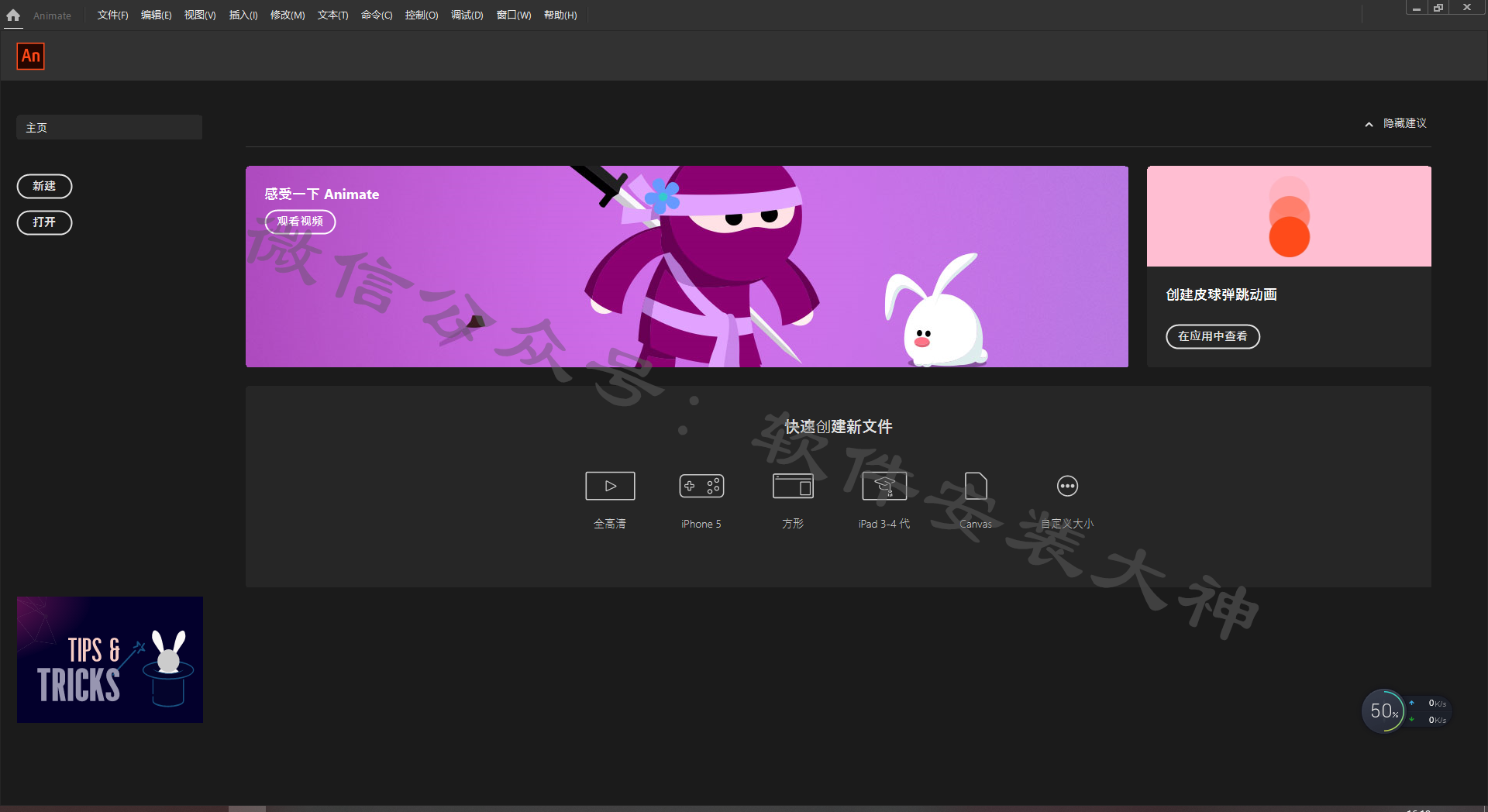The width and height of the screenshot is (1488, 812).
Task: Open the 插入(I) menu
Action: (243, 15)
